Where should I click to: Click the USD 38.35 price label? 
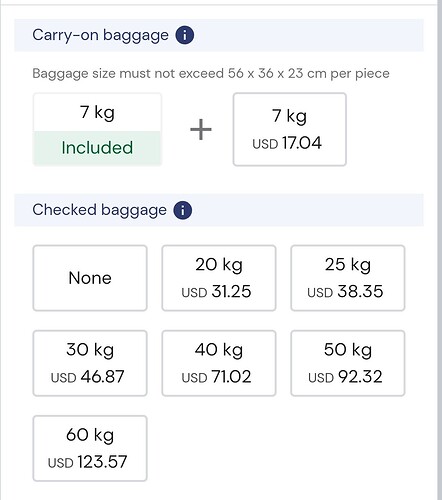(x=345, y=291)
